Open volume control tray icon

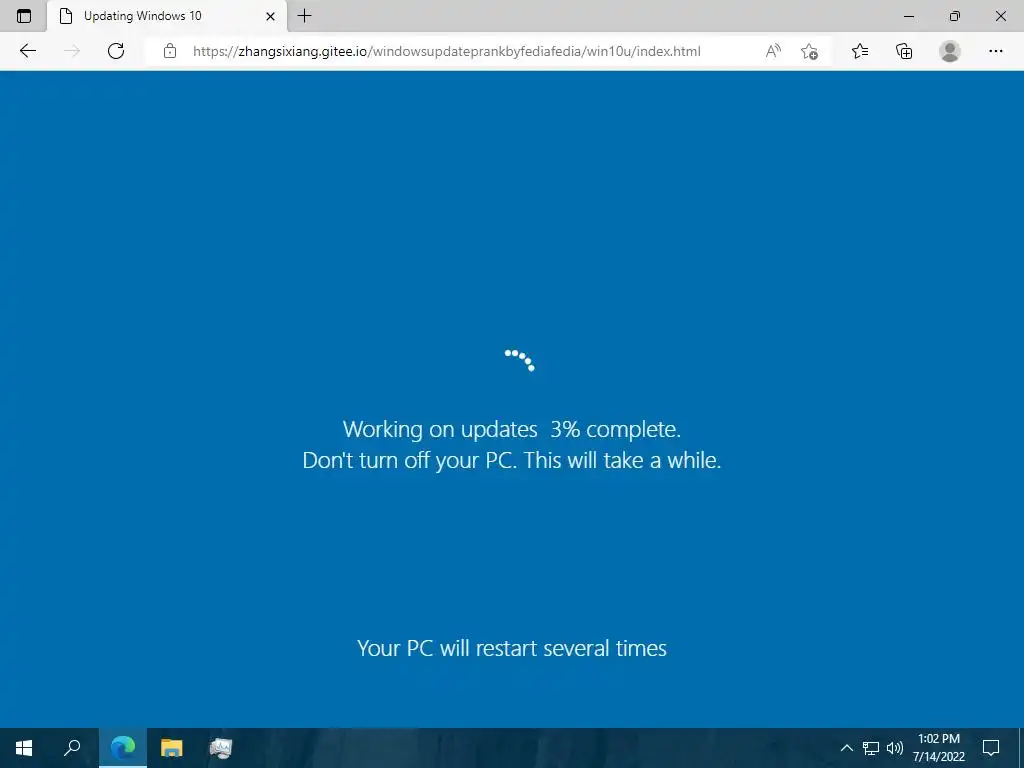tap(895, 748)
